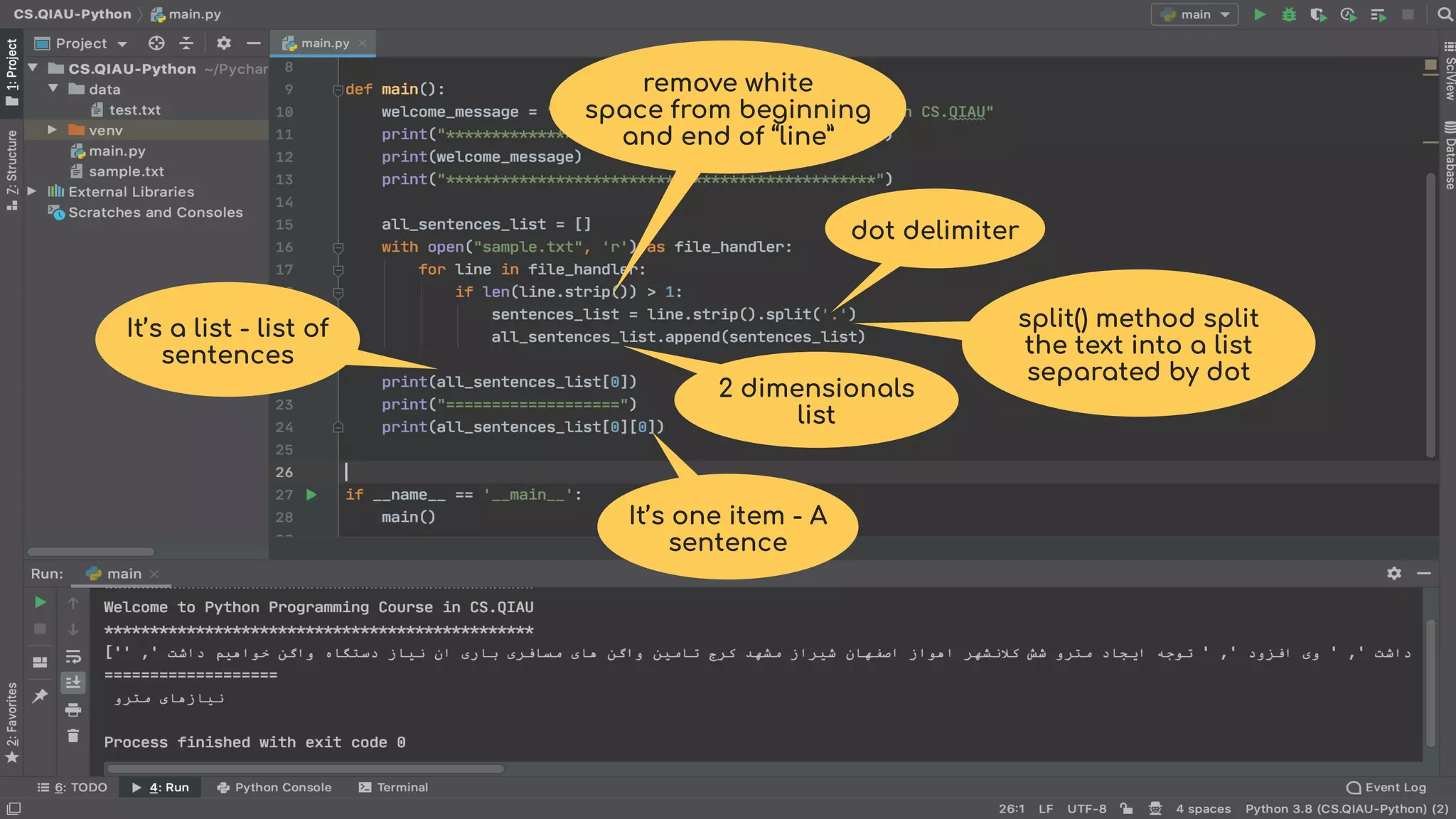Expand the venv folder

52,130
